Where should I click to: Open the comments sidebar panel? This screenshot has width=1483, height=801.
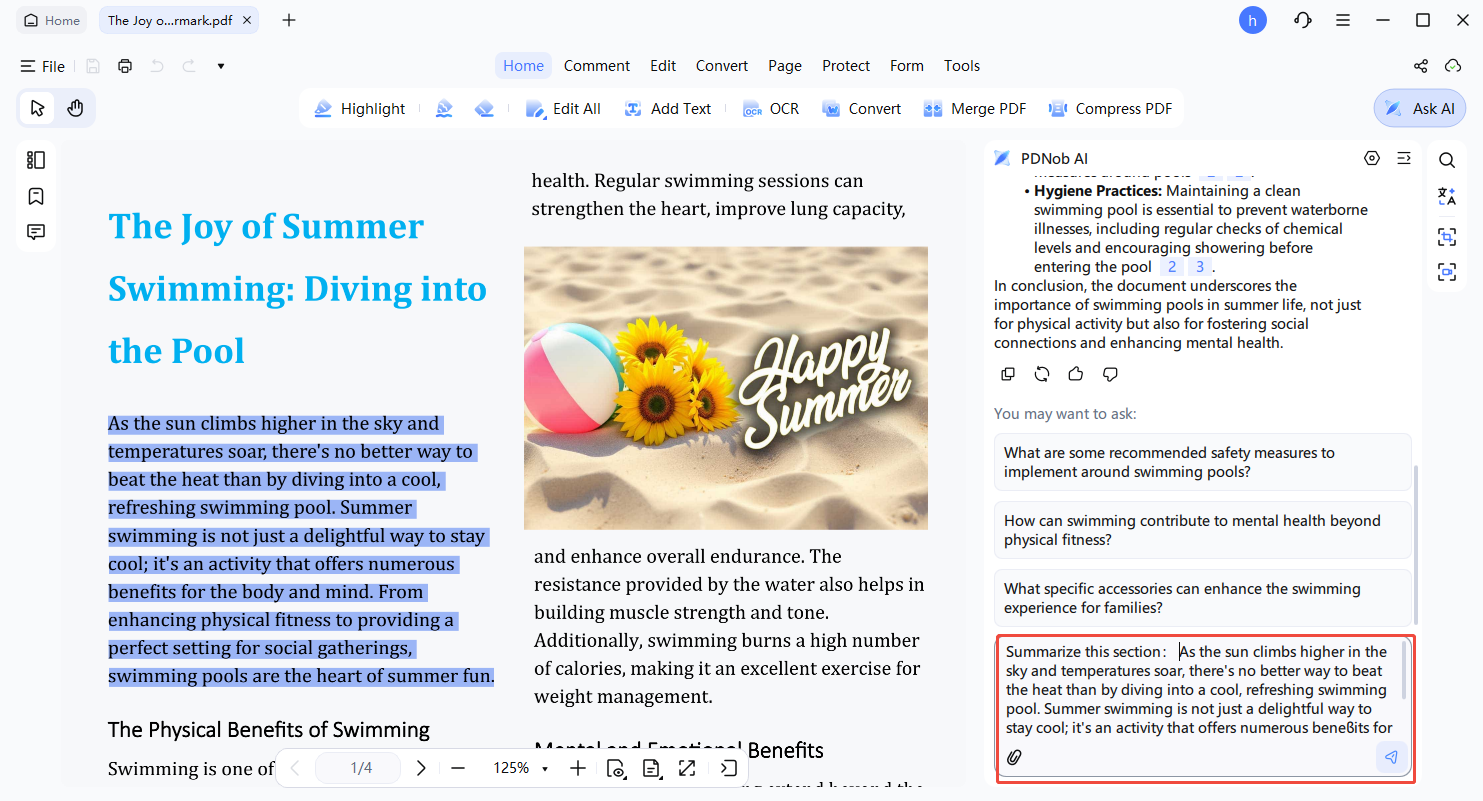(36, 232)
